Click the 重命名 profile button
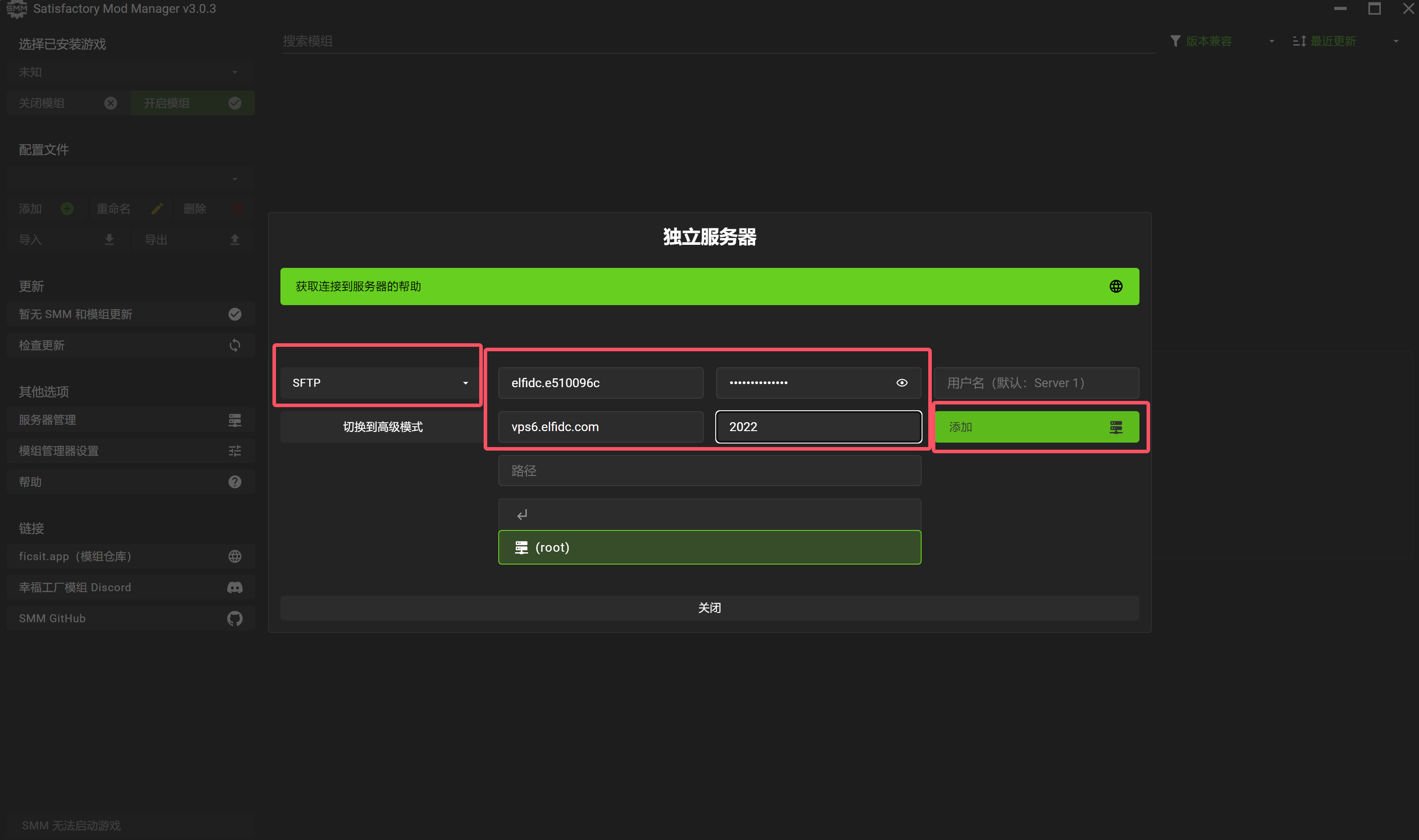This screenshot has width=1419, height=840. 130,209
